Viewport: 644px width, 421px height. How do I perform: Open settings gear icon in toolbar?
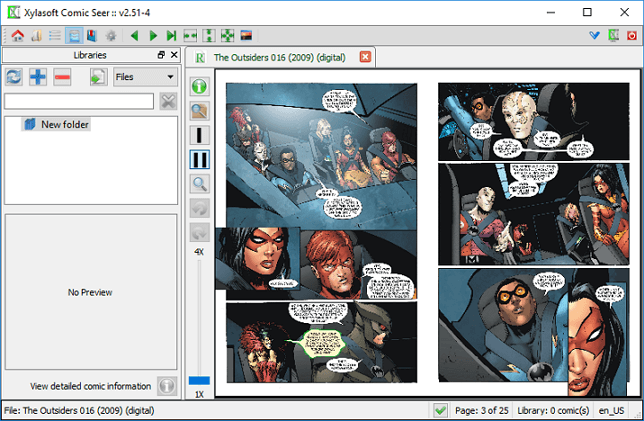(111, 36)
